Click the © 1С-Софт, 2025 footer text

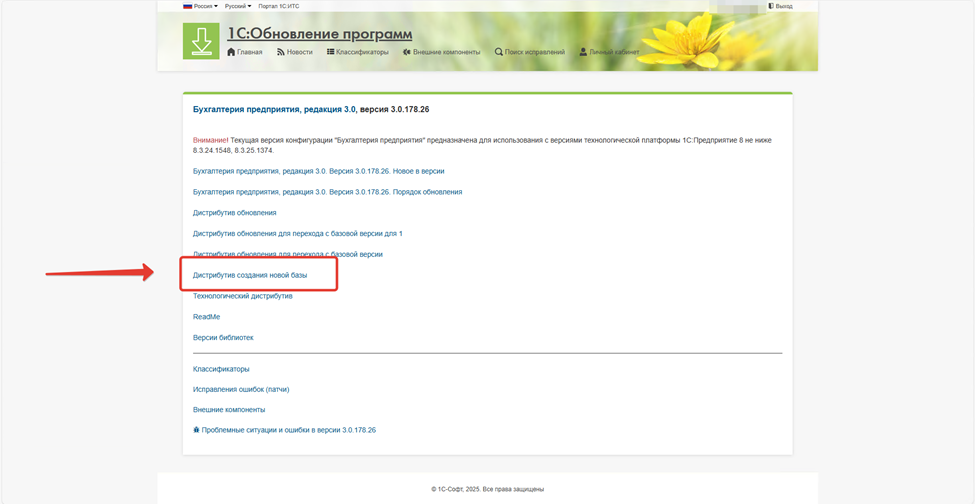click(488, 489)
